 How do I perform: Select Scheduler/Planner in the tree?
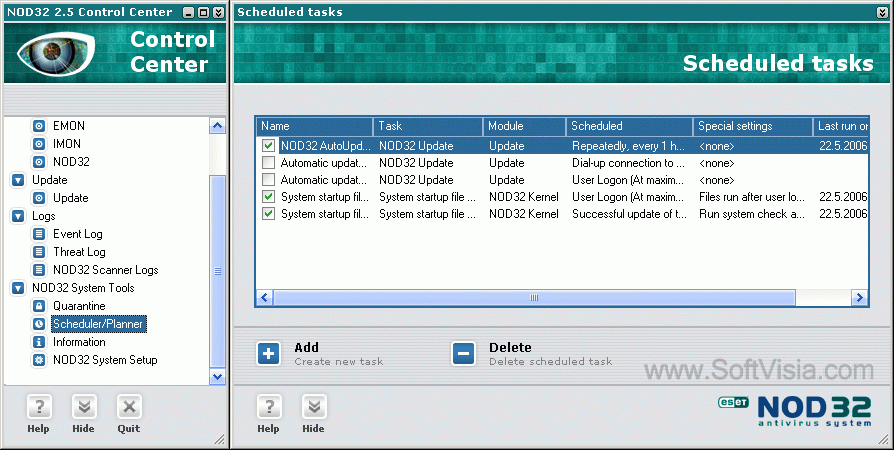coord(98,324)
